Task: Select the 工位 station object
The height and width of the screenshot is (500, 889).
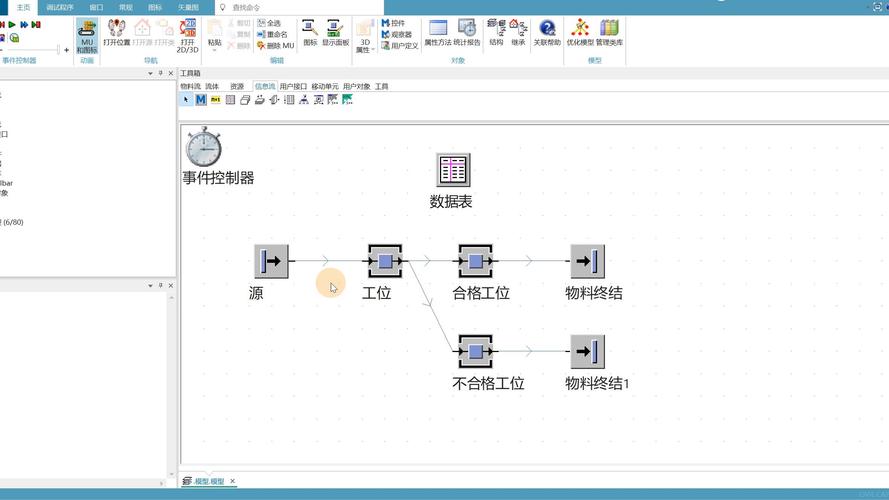Action: (385, 261)
